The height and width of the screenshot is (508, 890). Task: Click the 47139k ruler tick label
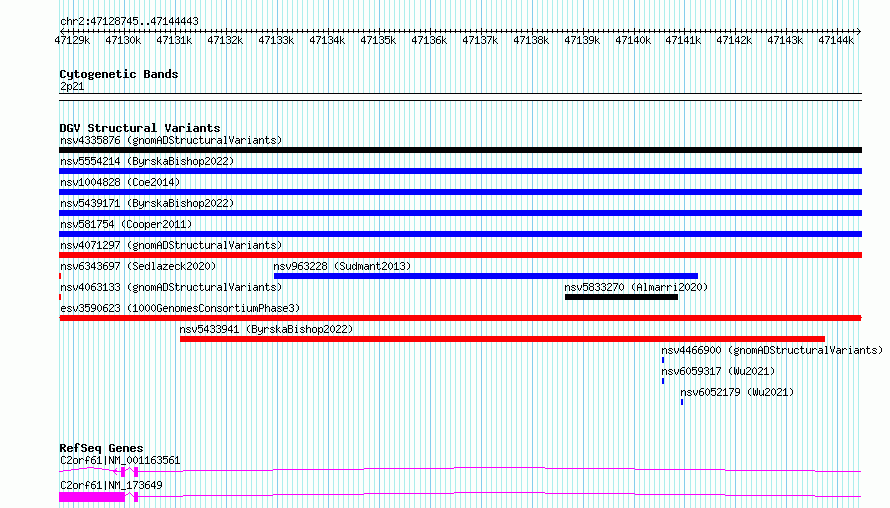pos(582,40)
